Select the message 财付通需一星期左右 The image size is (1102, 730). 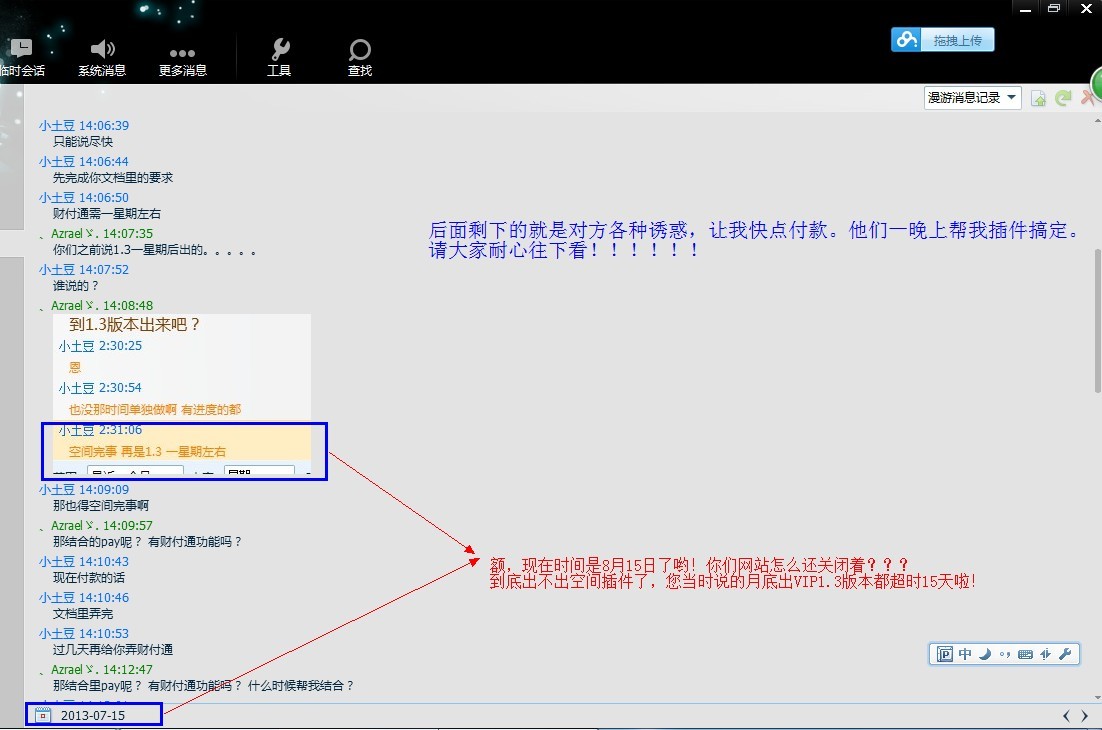(x=107, y=214)
